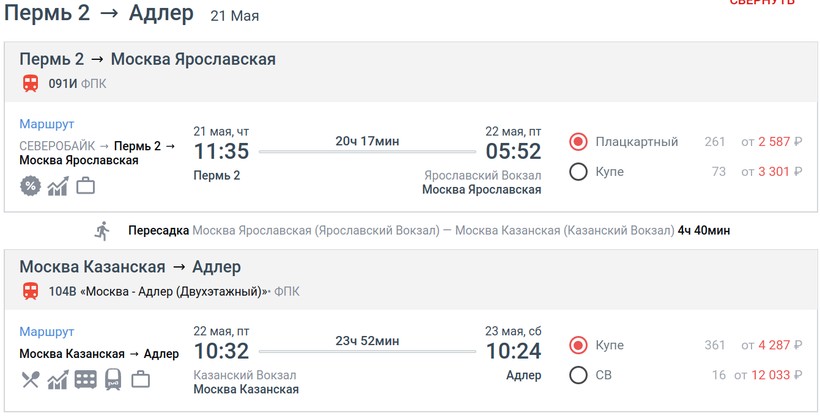Click the discount percent icon for train 091И
The width and height of the screenshot is (820, 416).
30,186
